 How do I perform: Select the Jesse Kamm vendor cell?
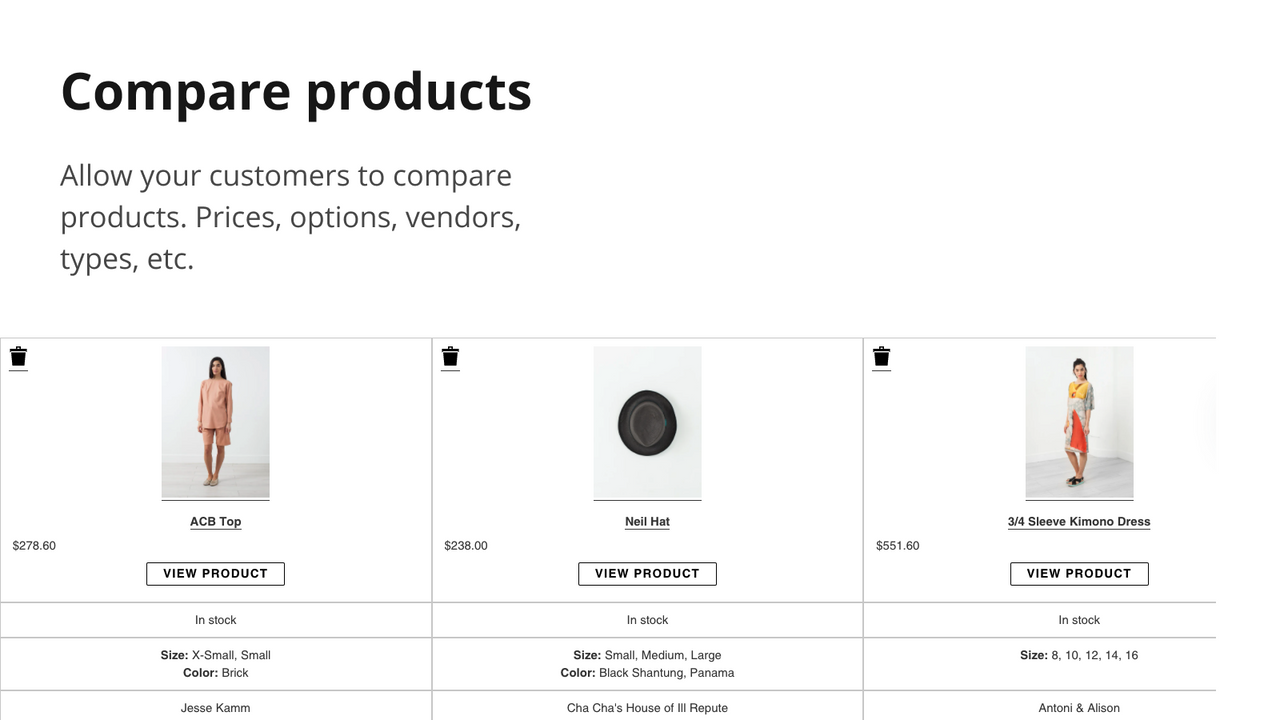click(215, 707)
